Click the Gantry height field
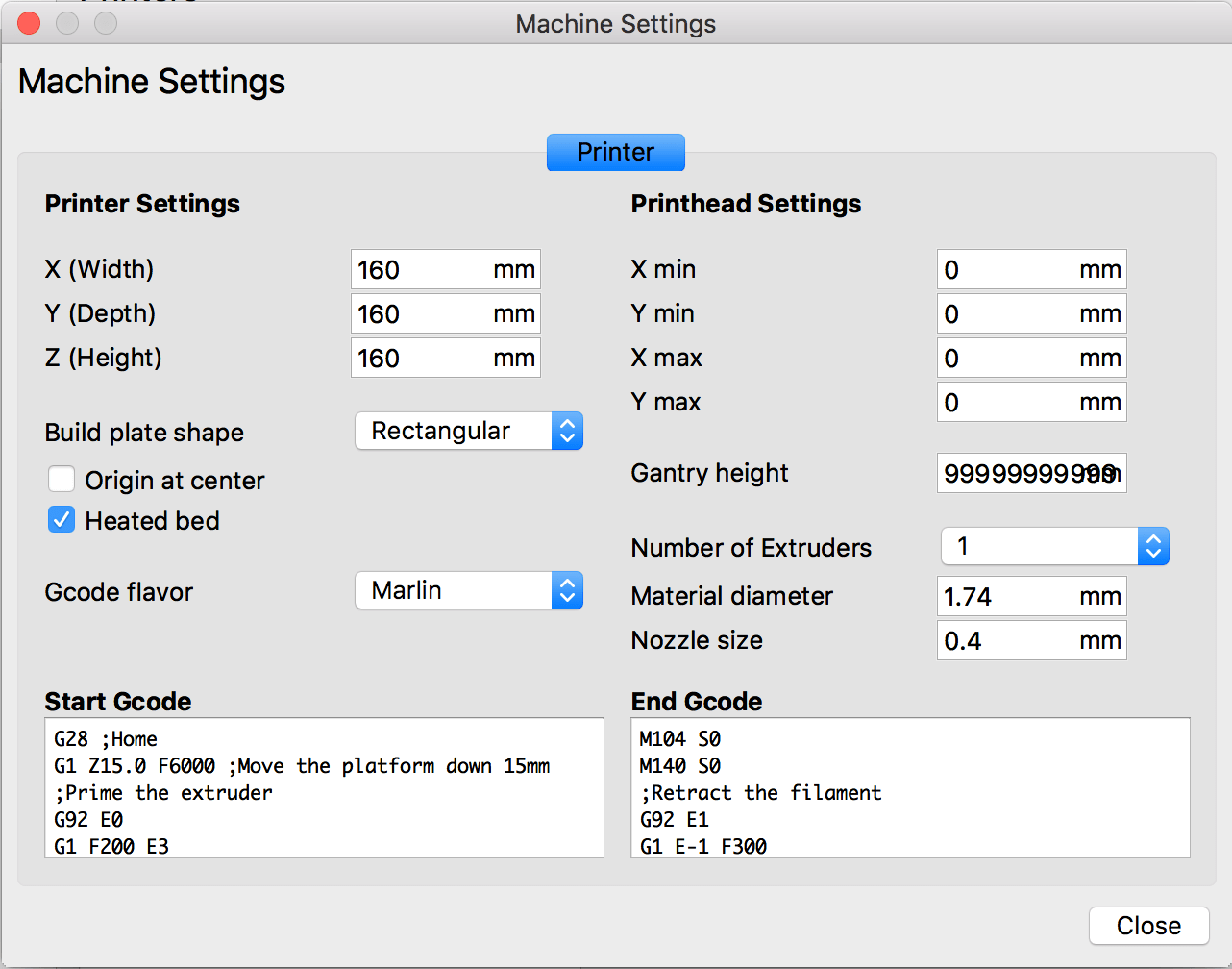The width and height of the screenshot is (1232, 969). click(1032, 473)
